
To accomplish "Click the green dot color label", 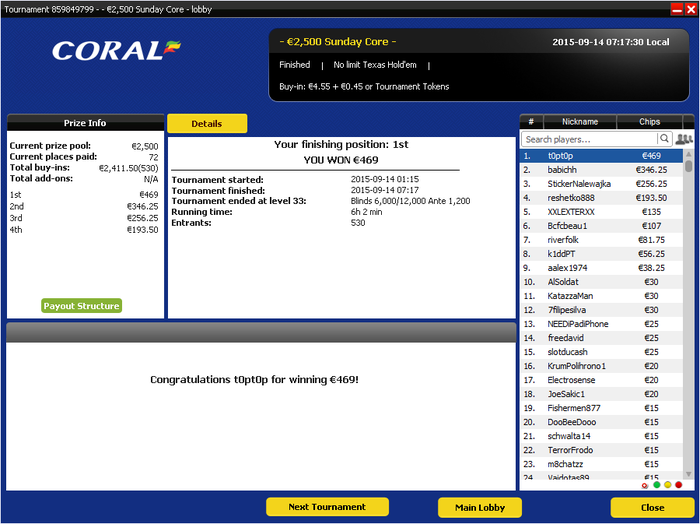I will click(x=656, y=485).
